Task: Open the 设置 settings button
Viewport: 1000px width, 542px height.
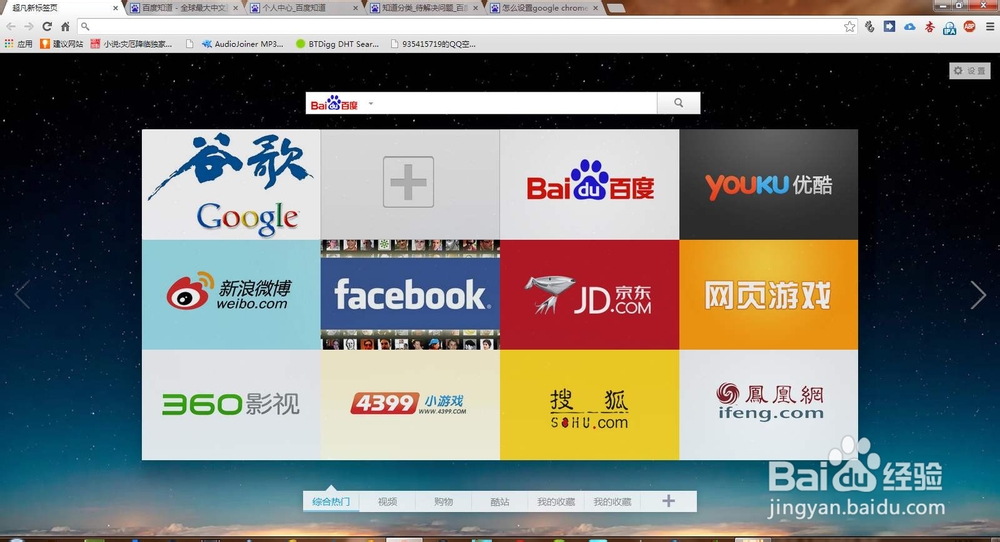Action: (969, 71)
